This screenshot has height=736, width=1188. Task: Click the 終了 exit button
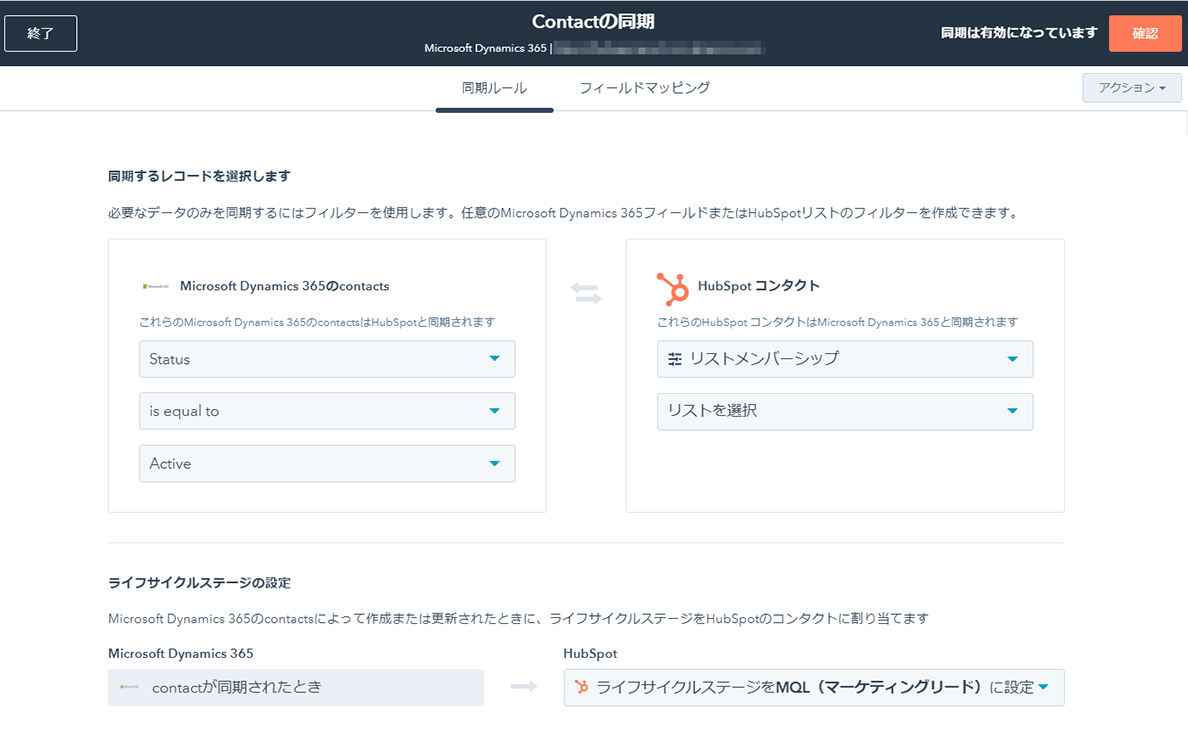pos(40,33)
